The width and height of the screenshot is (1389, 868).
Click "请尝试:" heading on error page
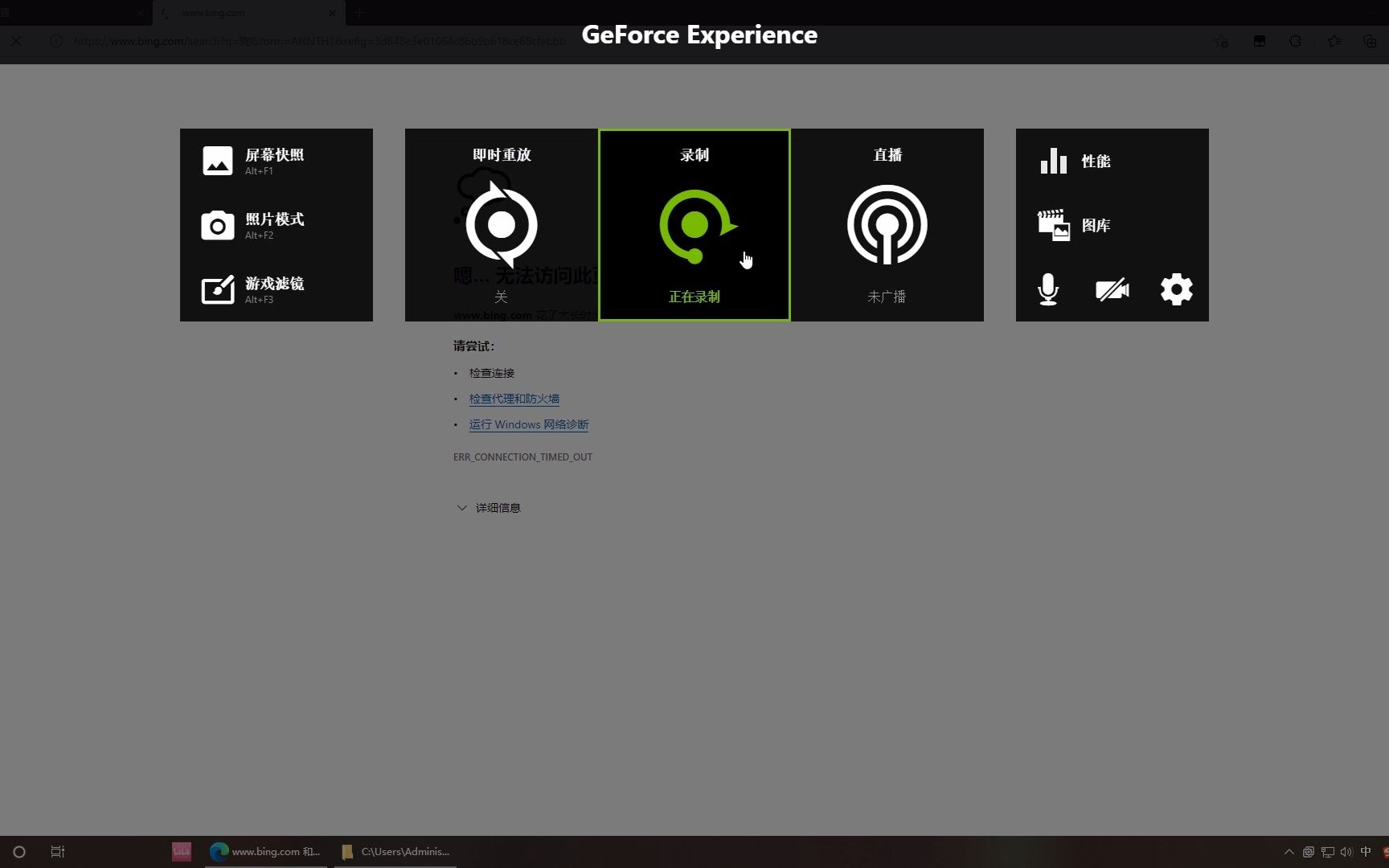click(x=474, y=346)
